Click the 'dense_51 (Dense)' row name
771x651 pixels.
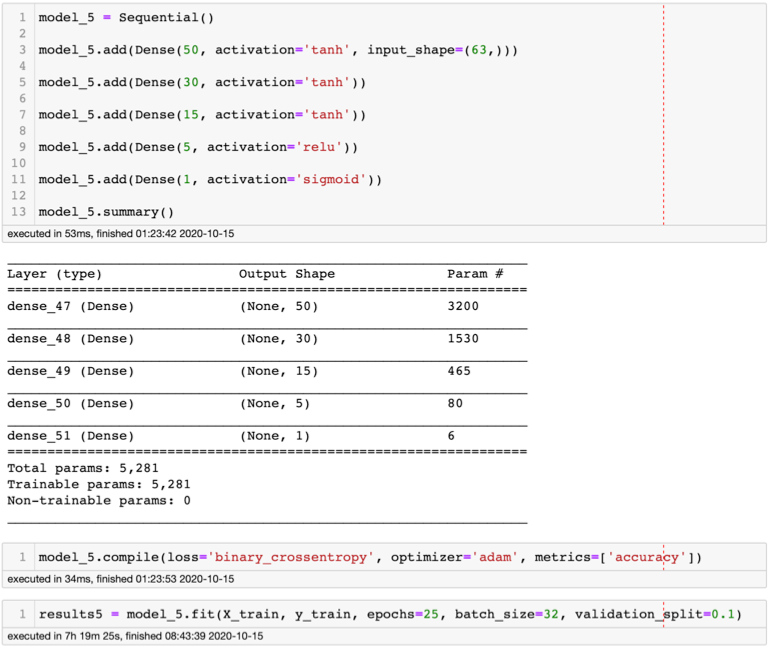pos(70,436)
